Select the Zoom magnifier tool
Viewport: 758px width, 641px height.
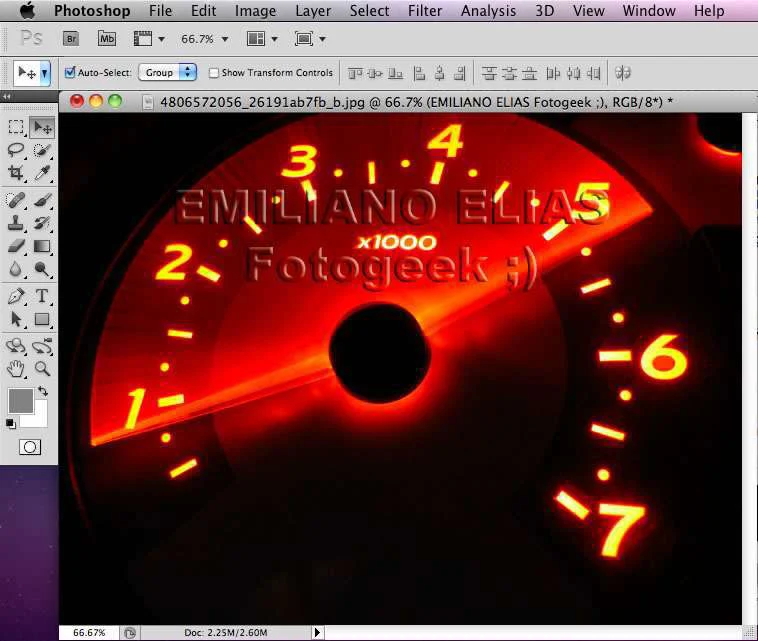(x=42, y=369)
